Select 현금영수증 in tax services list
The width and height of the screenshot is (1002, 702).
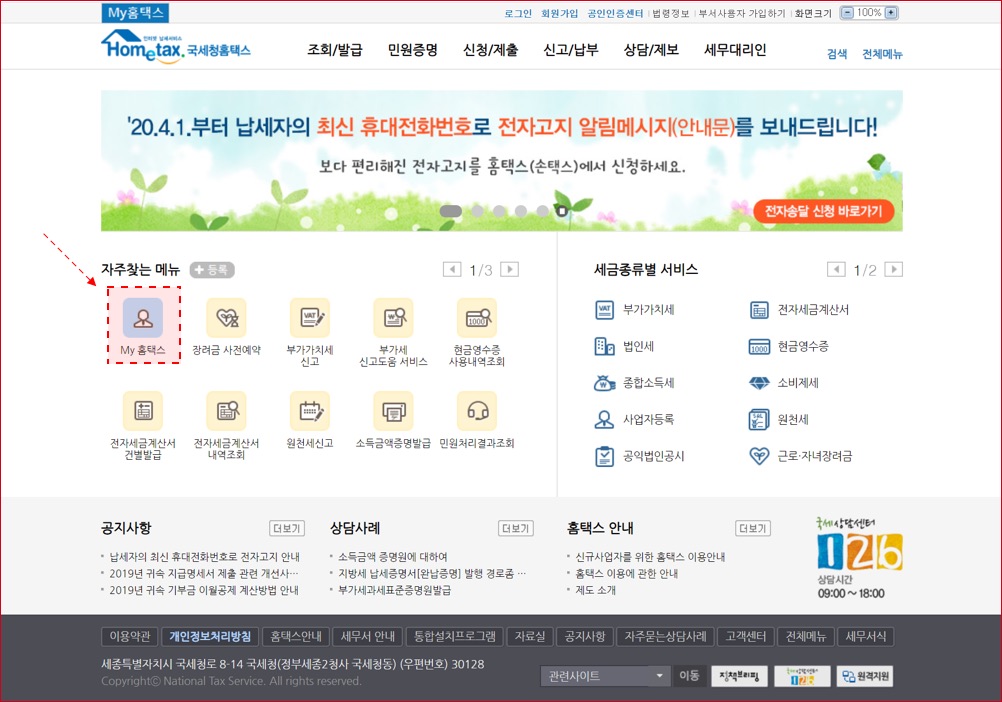(789, 346)
